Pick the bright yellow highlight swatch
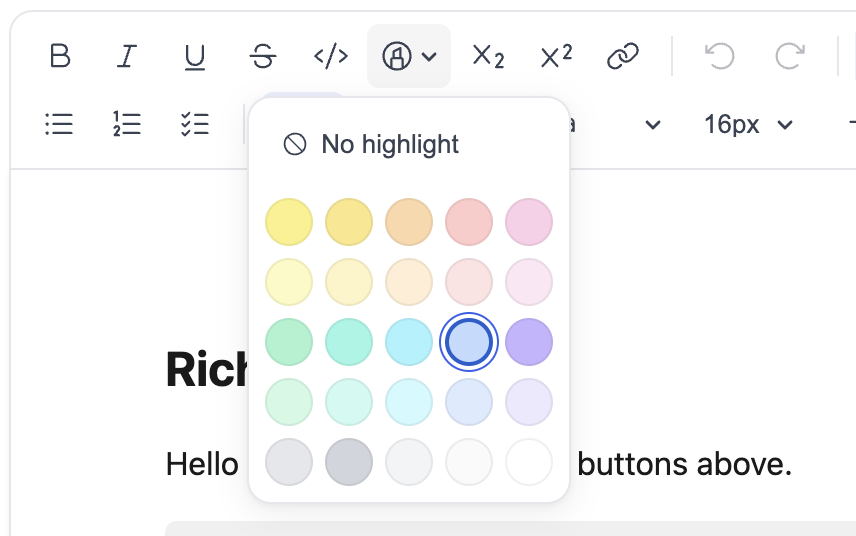This screenshot has width=856, height=536. [x=289, y=222]
